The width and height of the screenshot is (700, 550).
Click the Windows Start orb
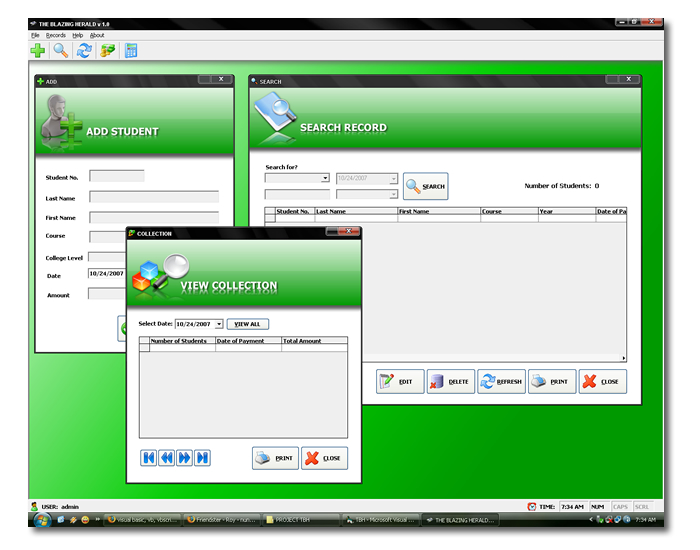(x=43, y=520)
